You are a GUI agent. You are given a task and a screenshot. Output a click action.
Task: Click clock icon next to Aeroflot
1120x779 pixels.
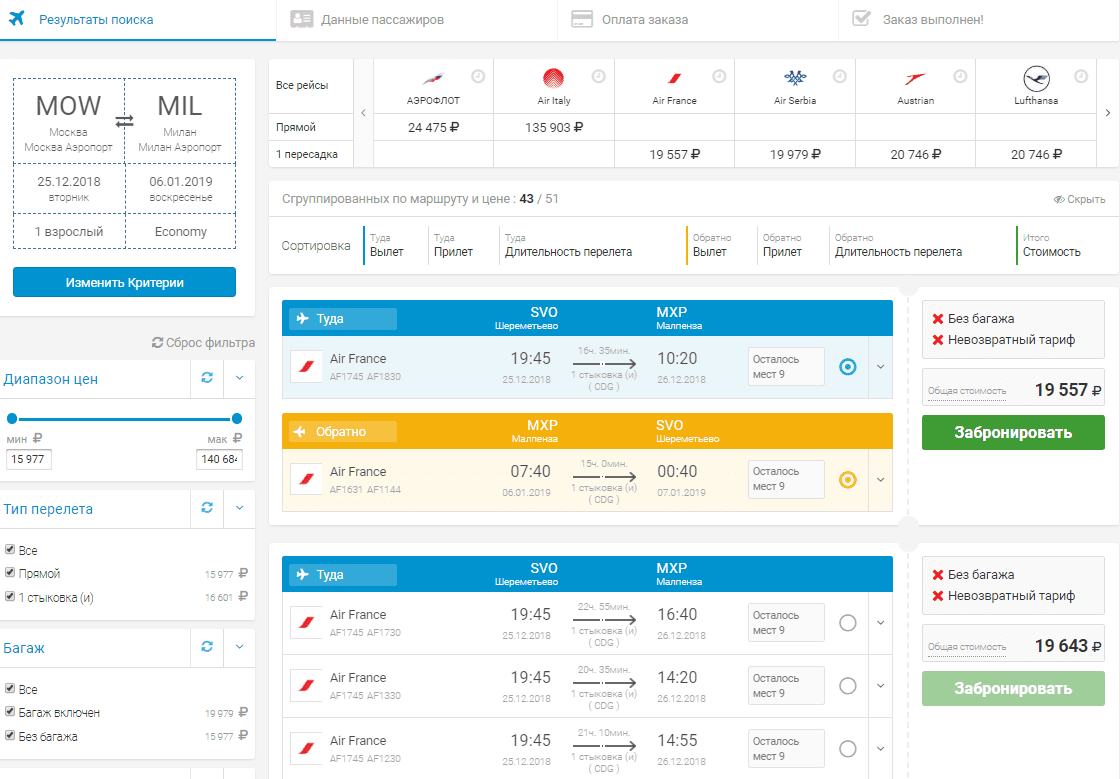(x=478, y=76)
